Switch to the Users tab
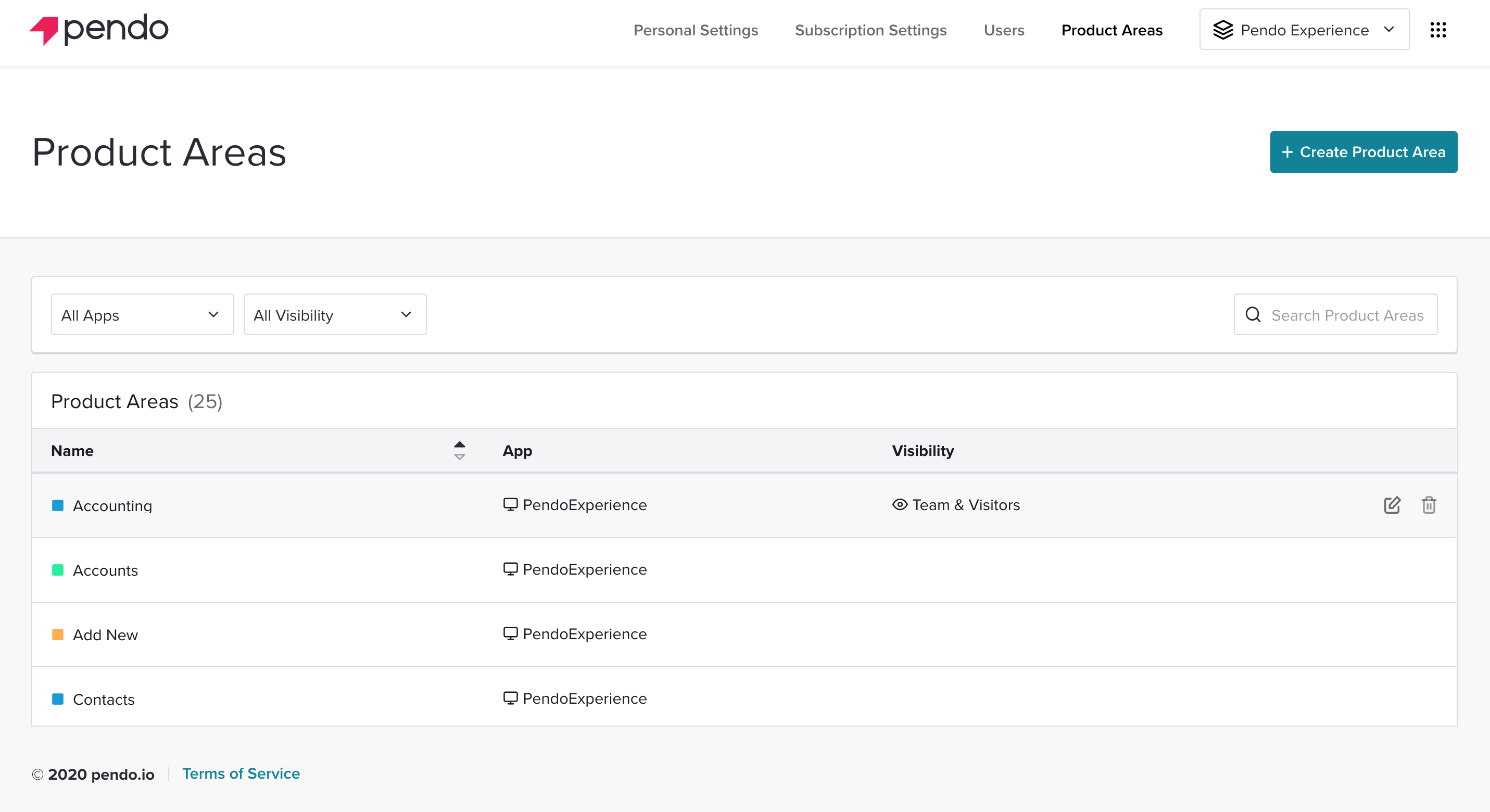Viewport: 1490px width, 812px height. tap(1004, 30)
